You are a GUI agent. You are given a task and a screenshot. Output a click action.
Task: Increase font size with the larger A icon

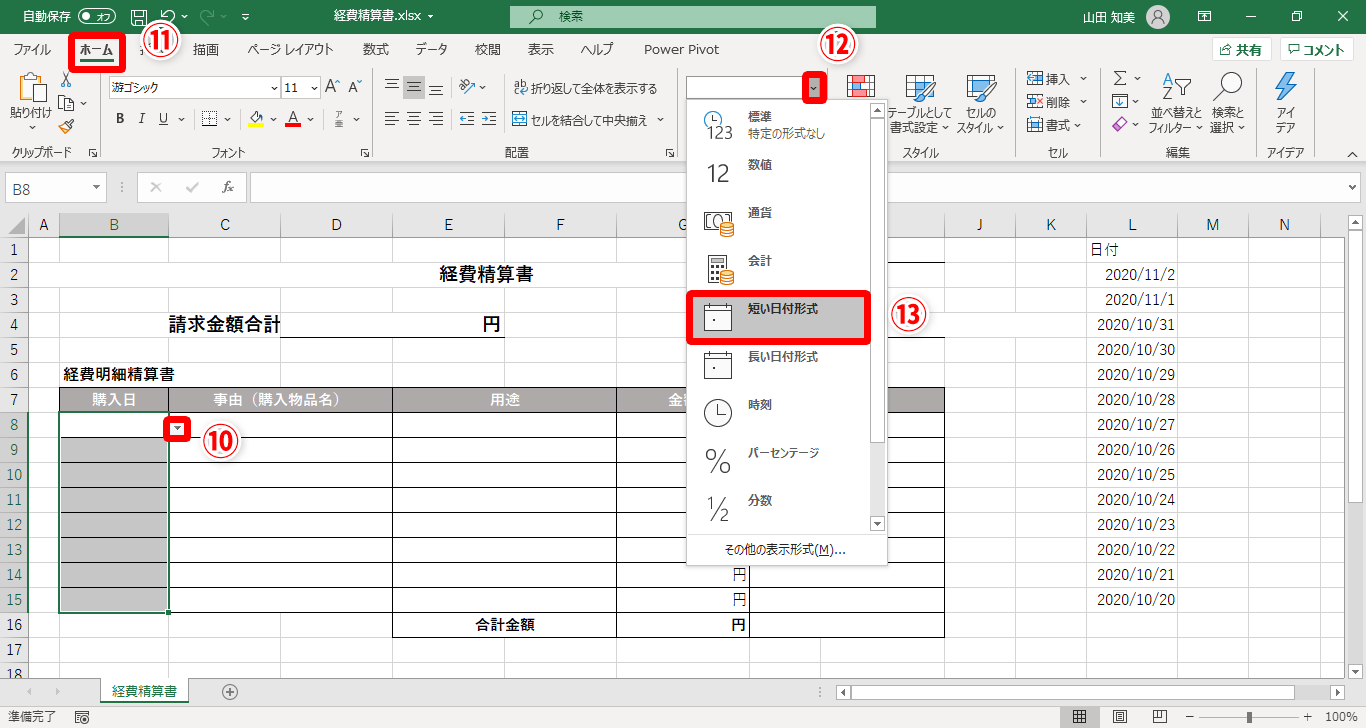(333, 87)
